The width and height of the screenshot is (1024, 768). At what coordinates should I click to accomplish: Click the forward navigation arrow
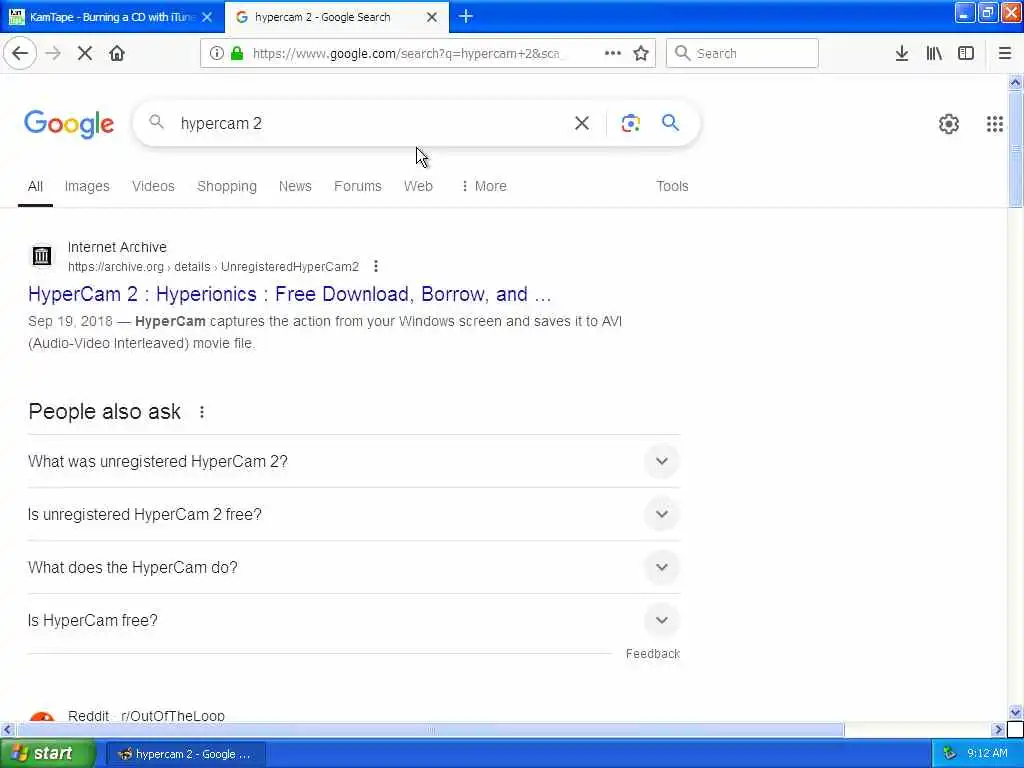53,54
